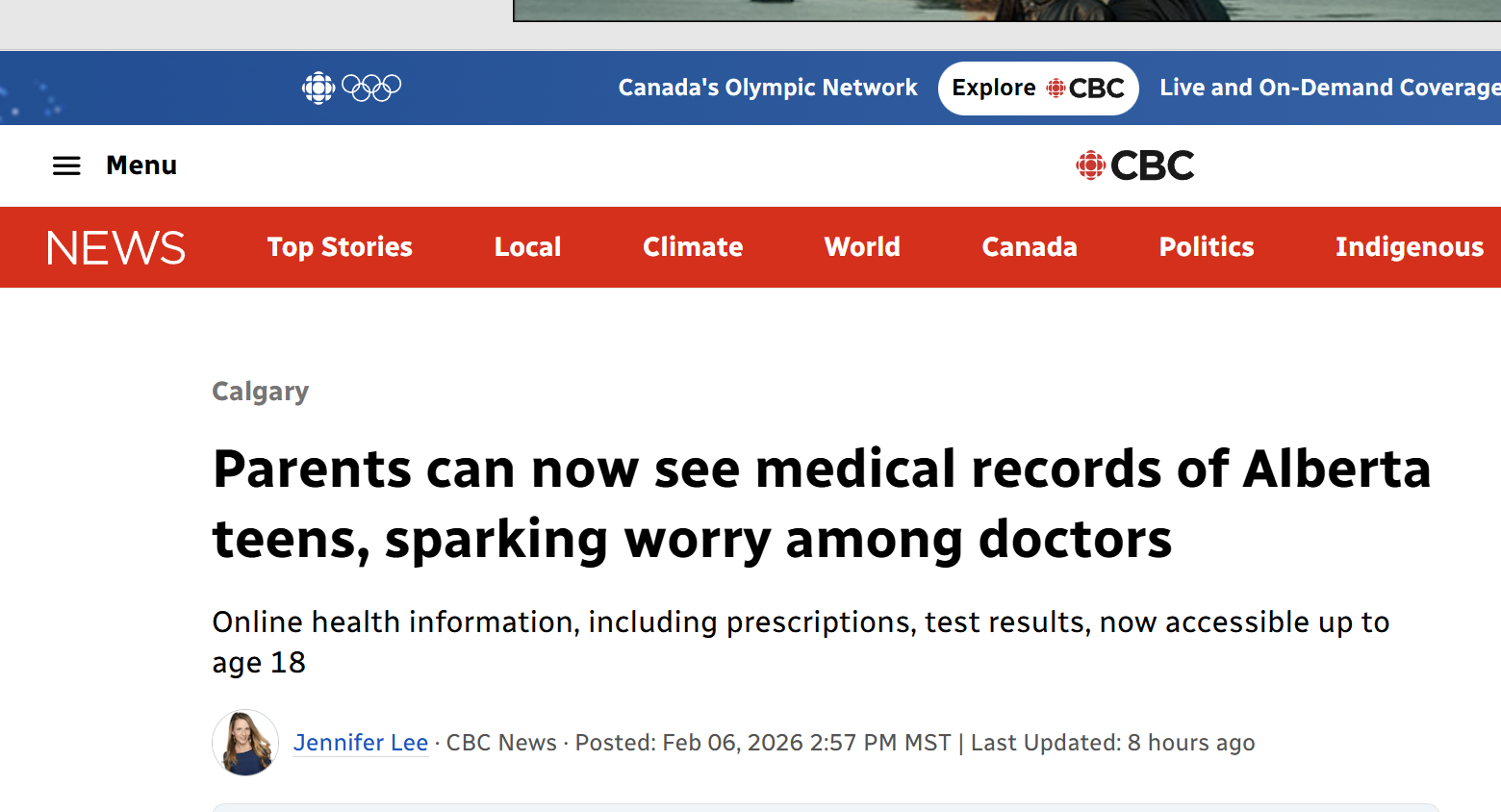Click the advertisement banner at top
This screenshot has width=1501, height=812.
coord(1006,10)
